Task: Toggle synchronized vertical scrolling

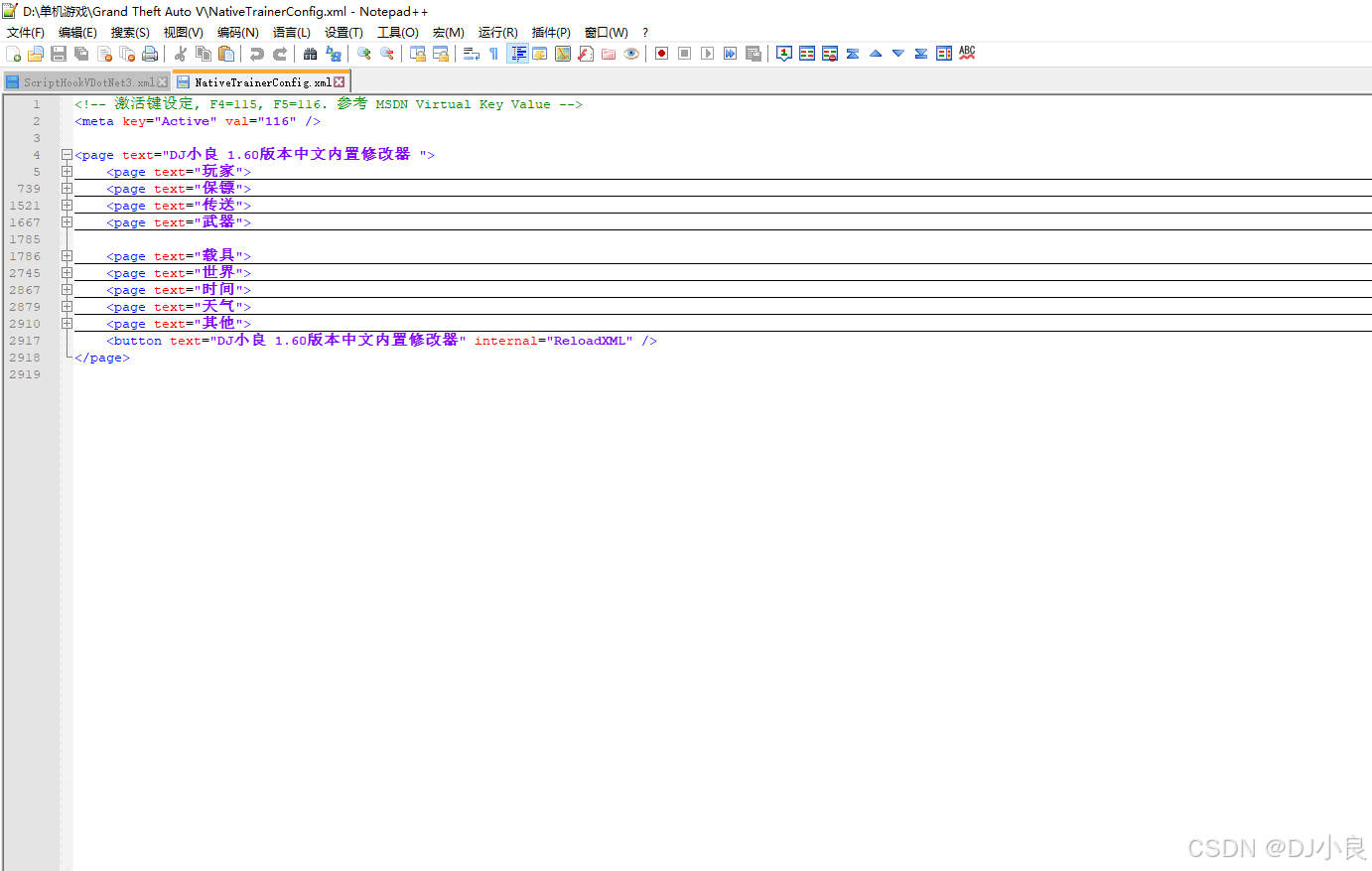Action: click(418, 54)
